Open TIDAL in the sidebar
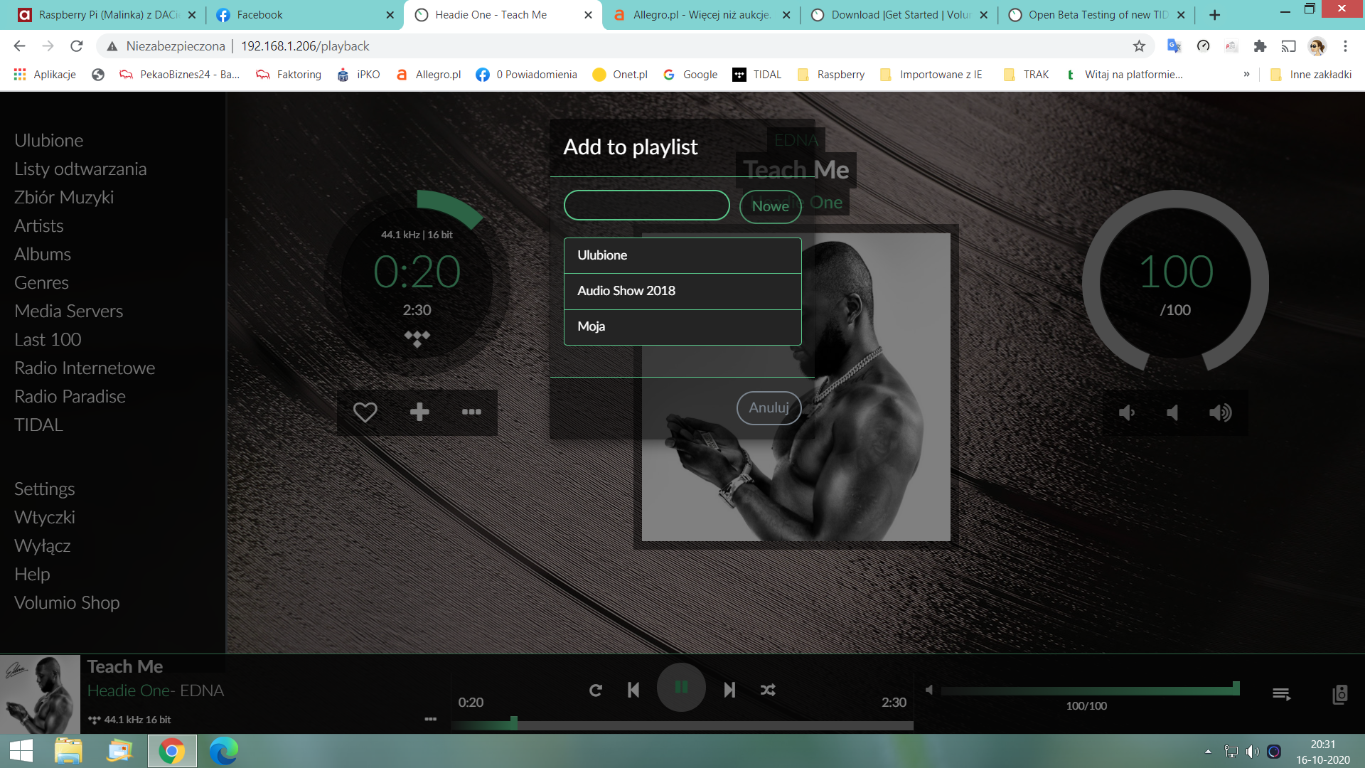The height and width of the screenshot is (768, 1365). coord(39,425)
